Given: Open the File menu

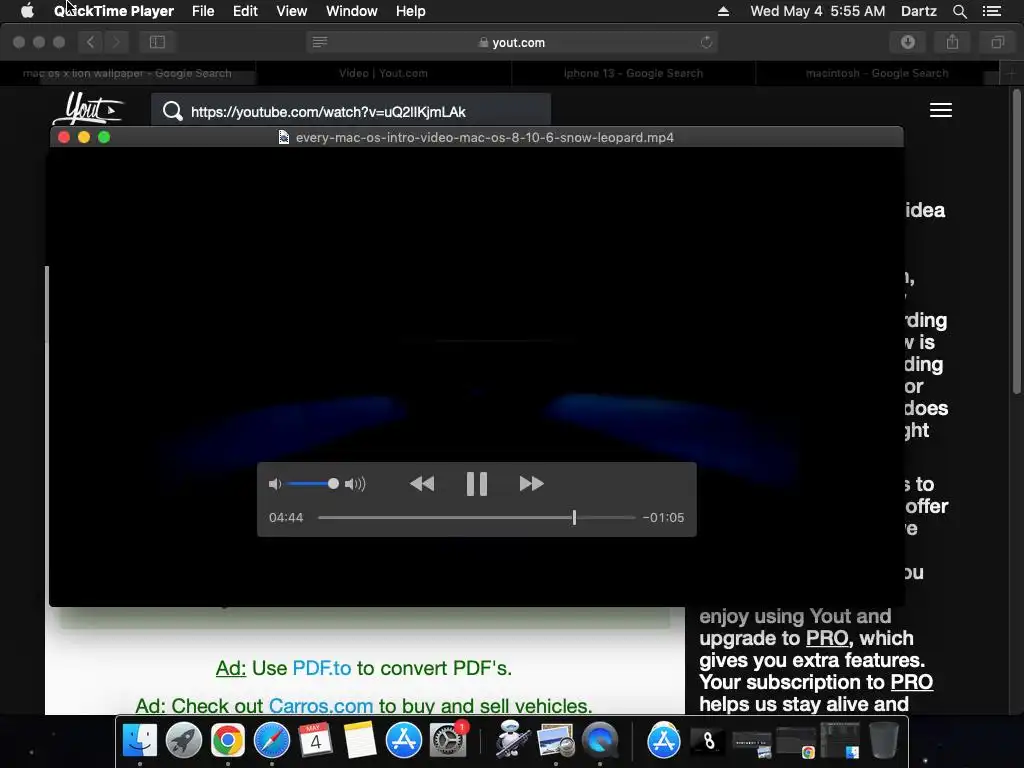Looking at the screenshot, I should click(x=203, y=11).
